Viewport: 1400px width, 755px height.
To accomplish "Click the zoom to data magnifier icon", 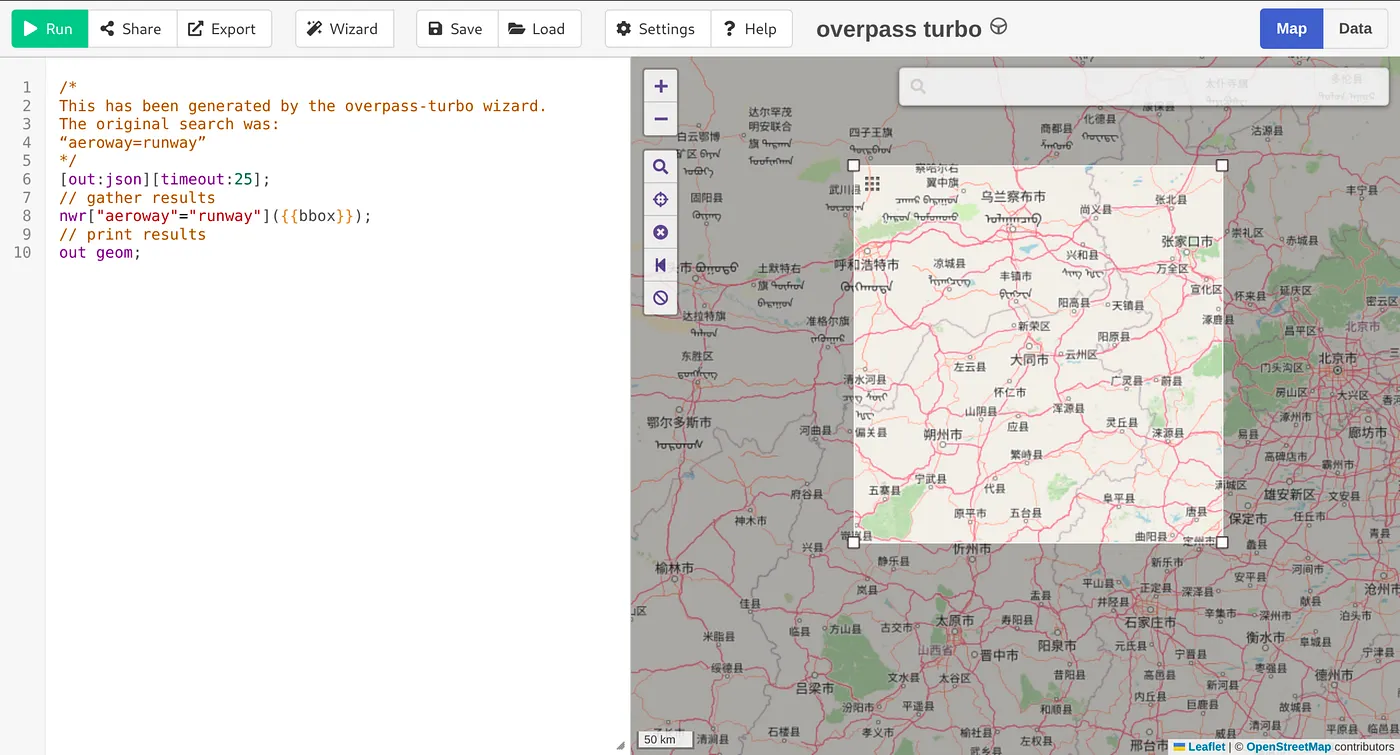I will (x=660, y=167).
